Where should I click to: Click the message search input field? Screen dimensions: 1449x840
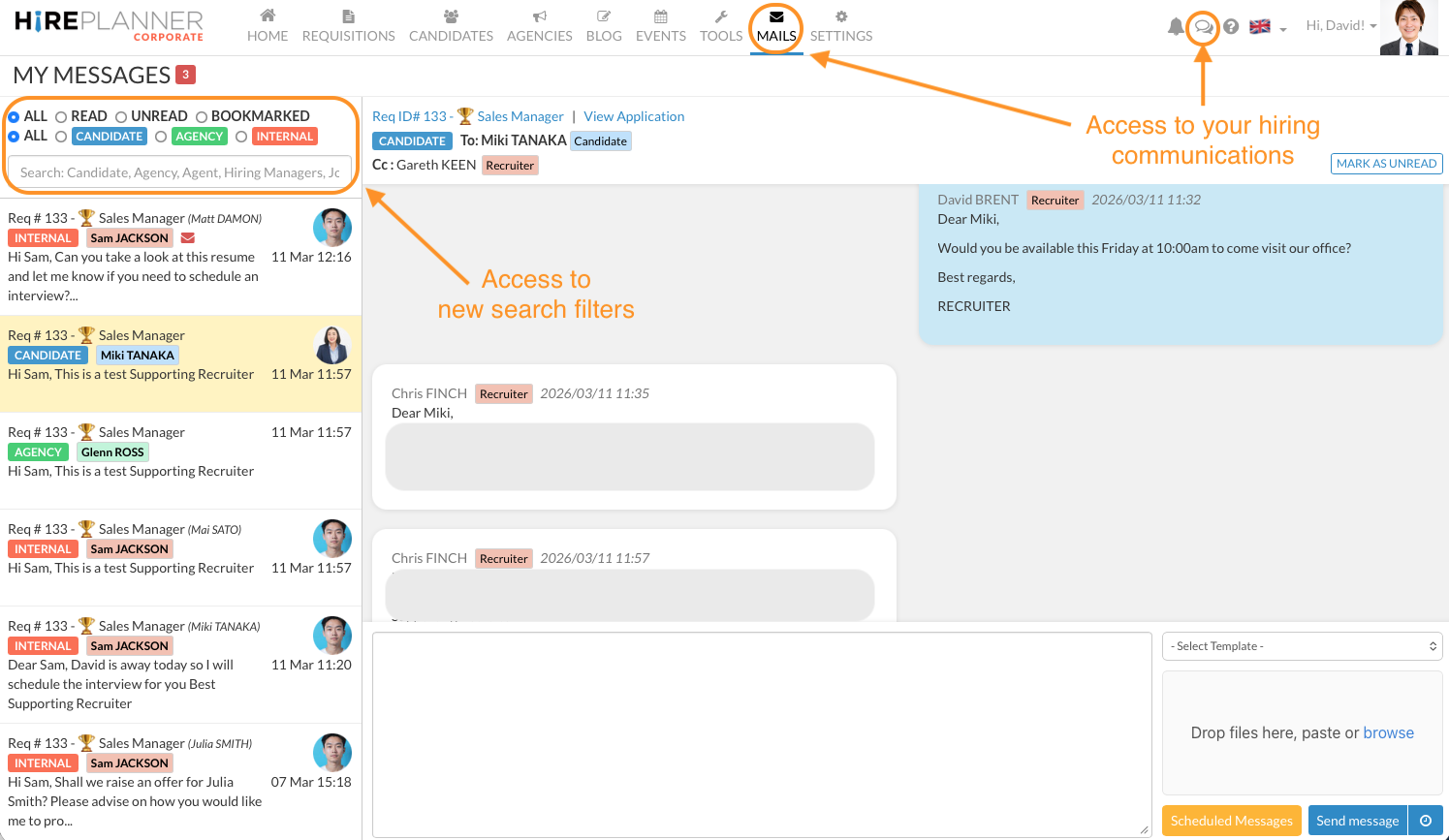pyautogui.click(x=179, y=172)
